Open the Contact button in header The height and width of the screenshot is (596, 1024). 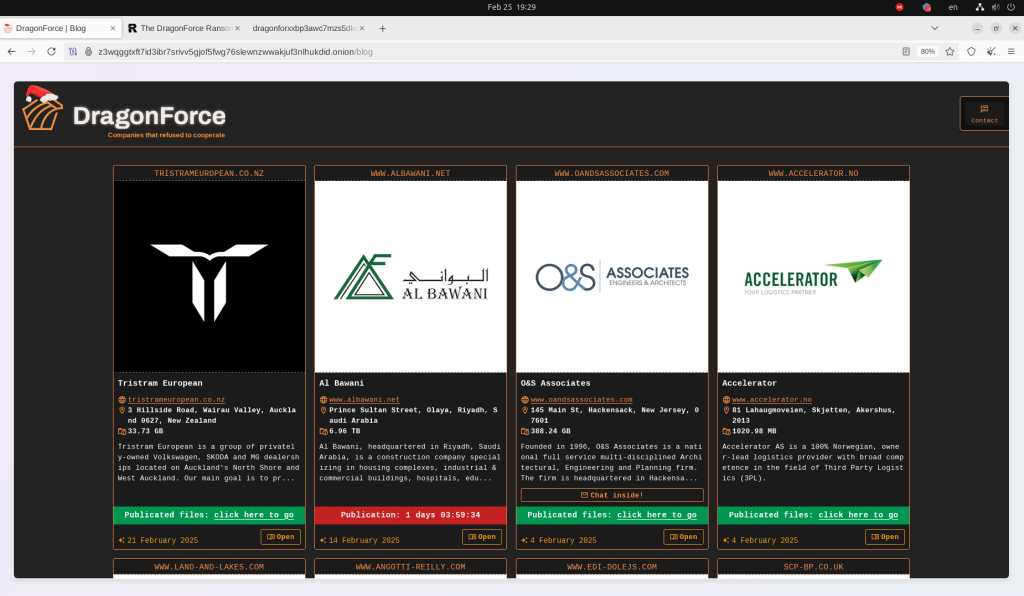tap(984, 114)
